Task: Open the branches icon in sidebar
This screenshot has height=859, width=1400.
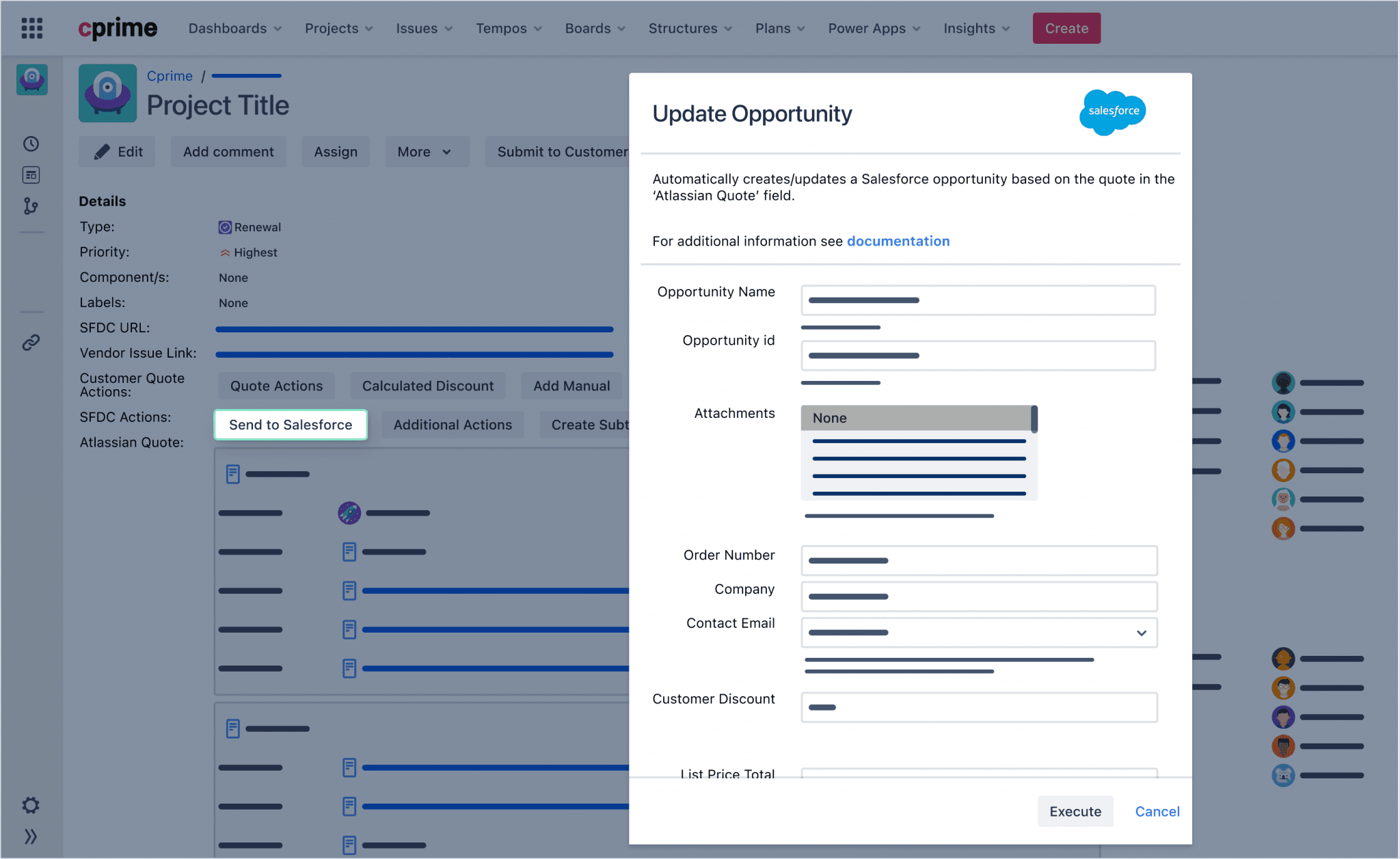Action: coord(31,206)
